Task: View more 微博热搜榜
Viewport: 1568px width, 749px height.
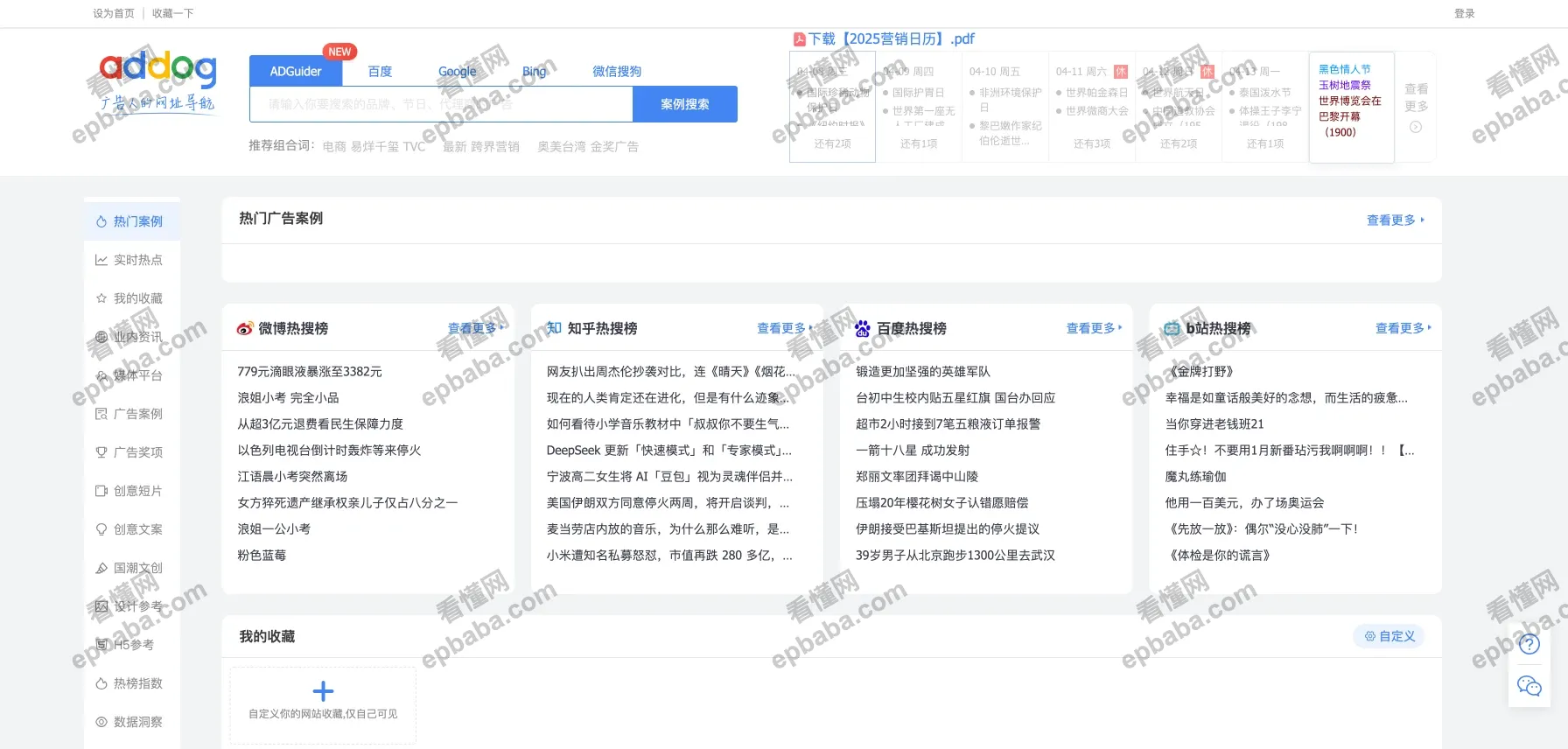Action: pyautogui.click(x=476, y=328)
